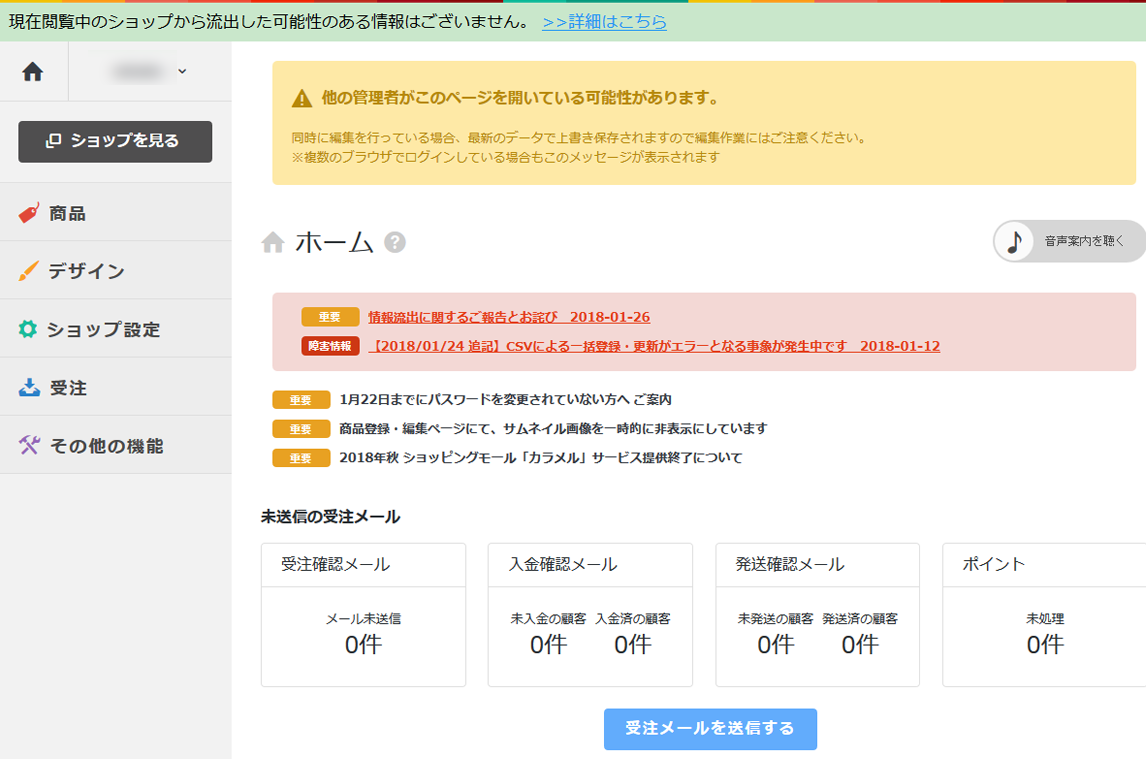Open help via the question mark beside ホーム
This screenshot has width=1146, height=759.
click(x=395, y=242)
